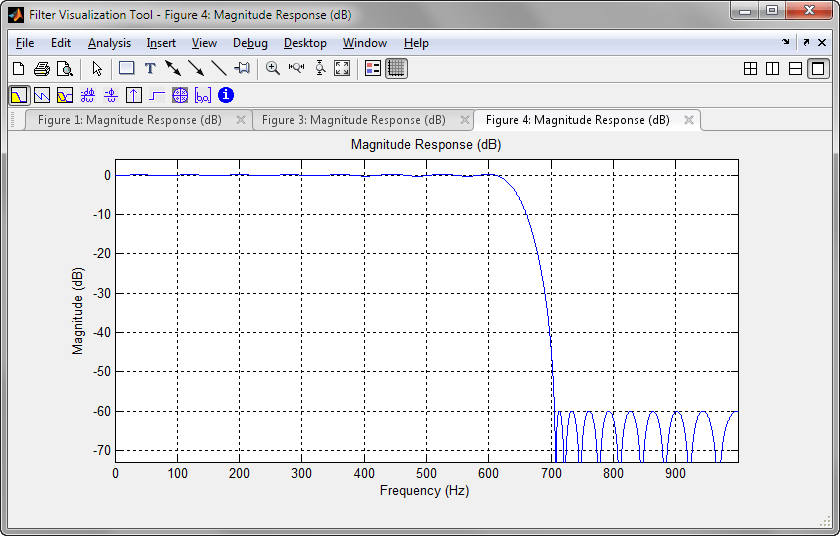
Task: Restore default full view zoom
Action: click(342, 68)
